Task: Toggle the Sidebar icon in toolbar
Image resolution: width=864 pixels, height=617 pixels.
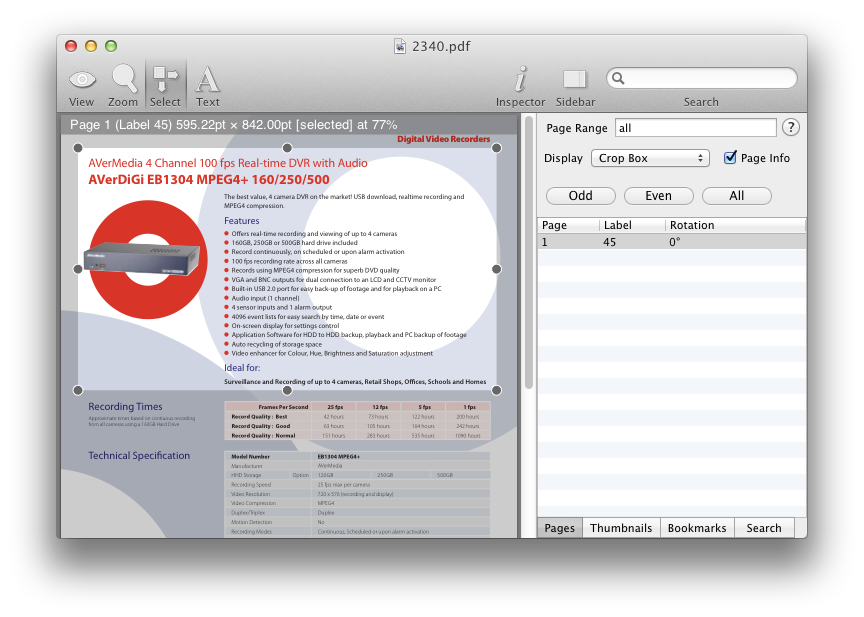Action: tap(575, 79)
